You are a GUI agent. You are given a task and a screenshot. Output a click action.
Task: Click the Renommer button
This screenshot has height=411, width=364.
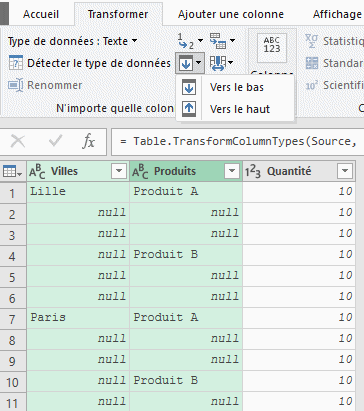(45, 85)
